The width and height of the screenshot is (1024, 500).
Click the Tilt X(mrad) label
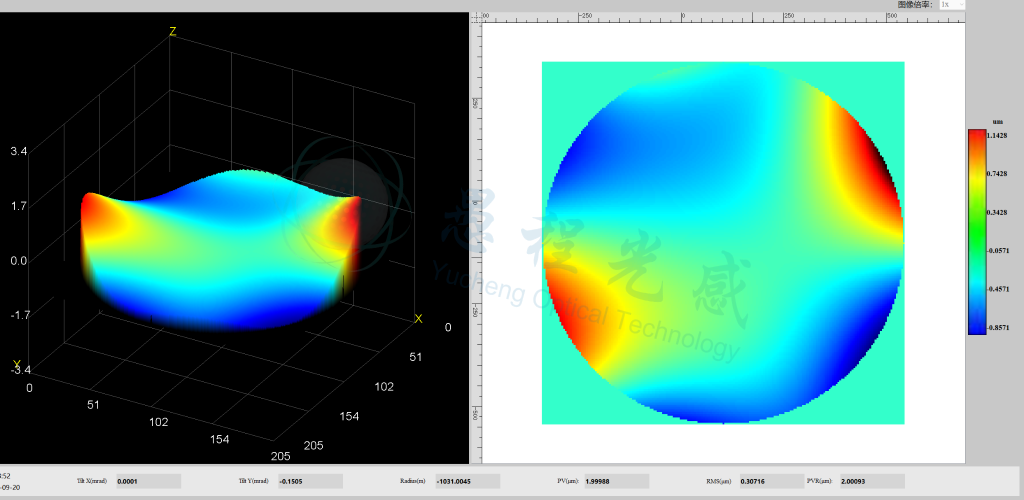click(x=90, y=481)
